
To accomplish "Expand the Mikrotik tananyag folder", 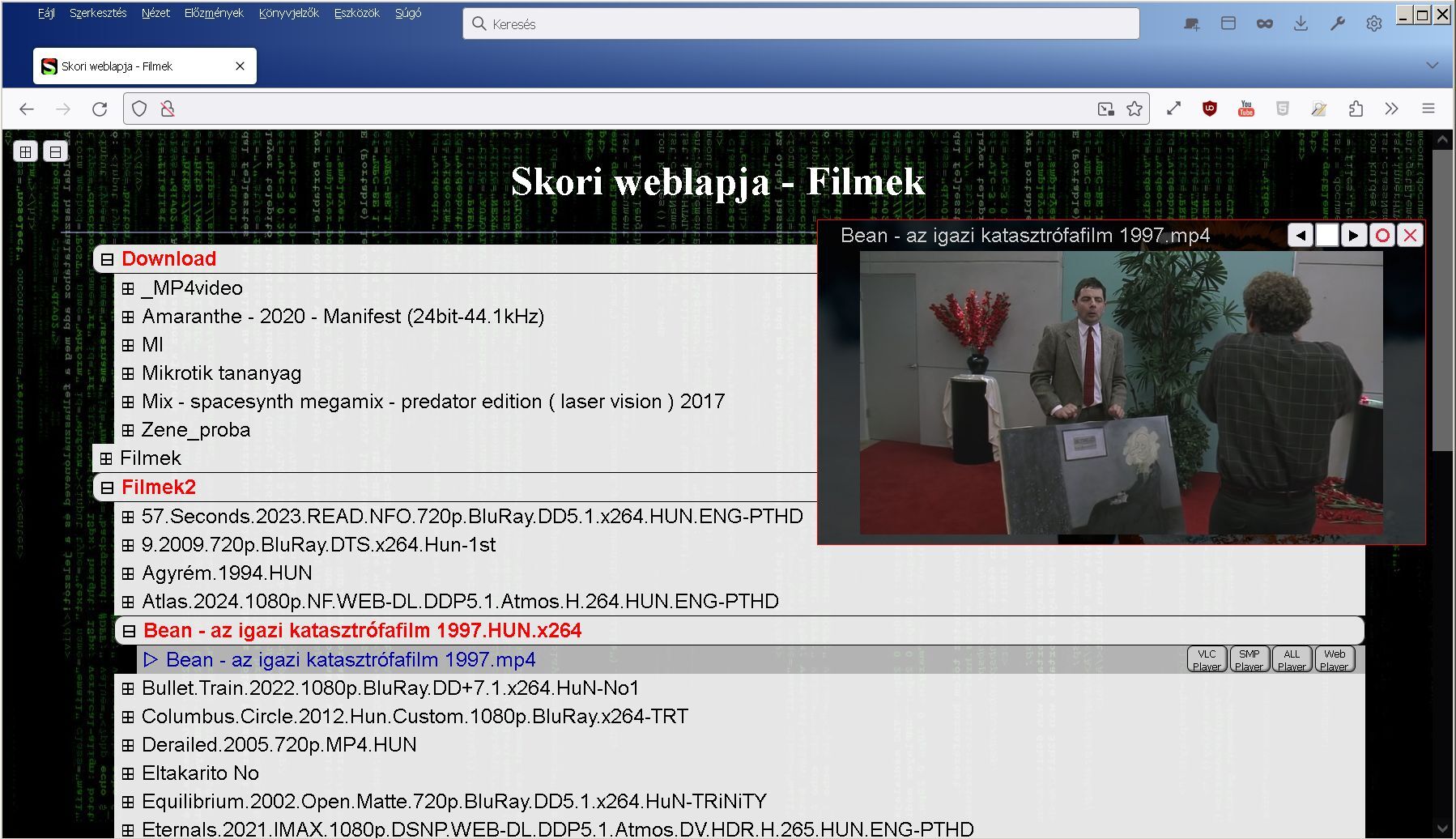I will click(x=128, y=373).
